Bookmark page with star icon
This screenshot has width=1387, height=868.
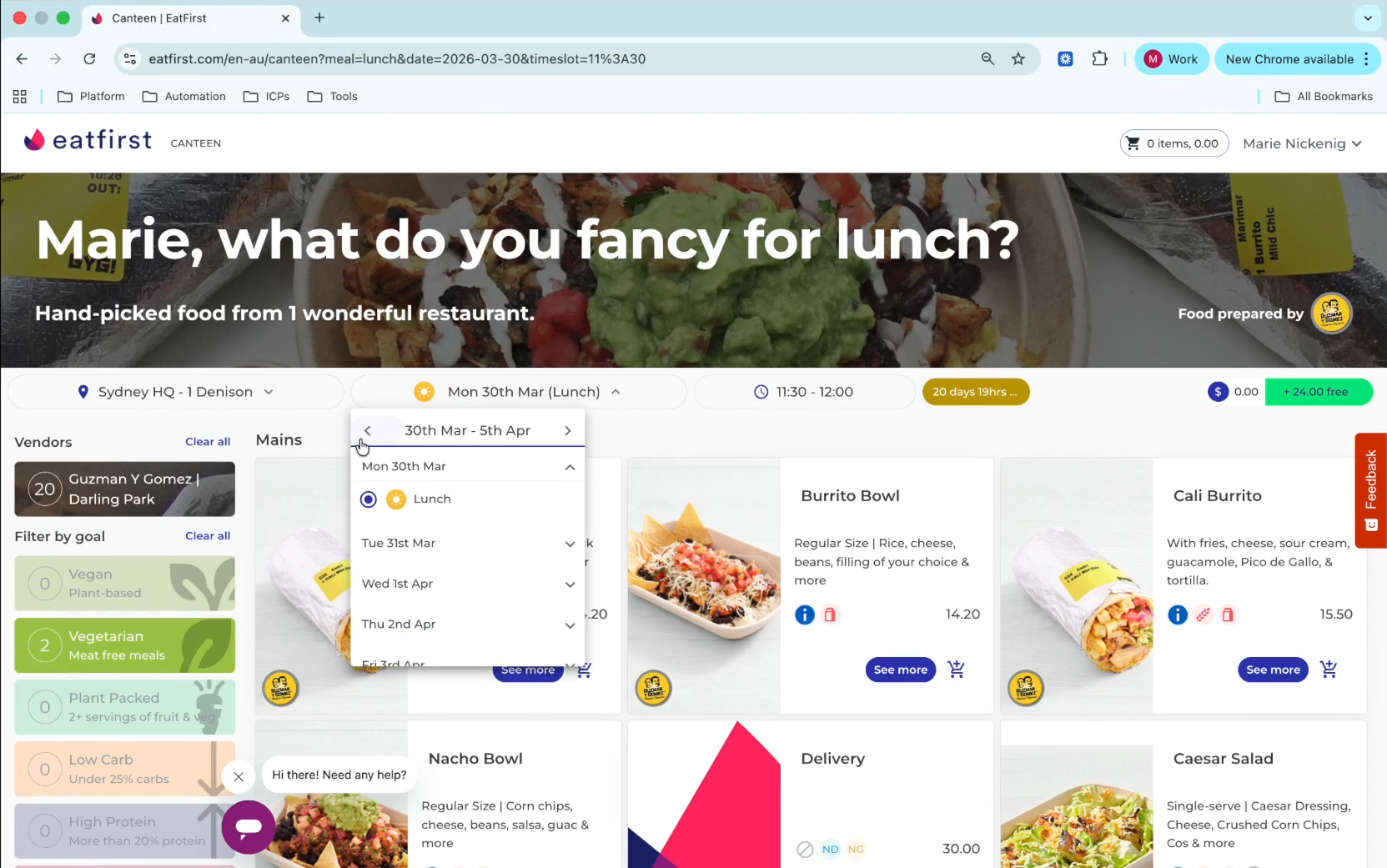[x=1018, y=59]
